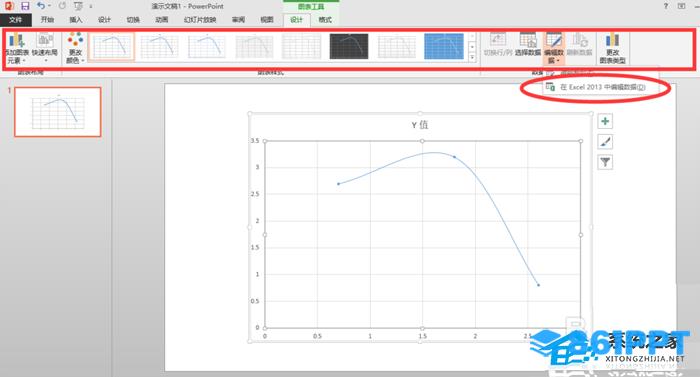Select slide 1 thumbnail in slide panel
Image resolution: width=700 pixels, height=377 pixels.
pyautogui.click(x=58, y=112)
